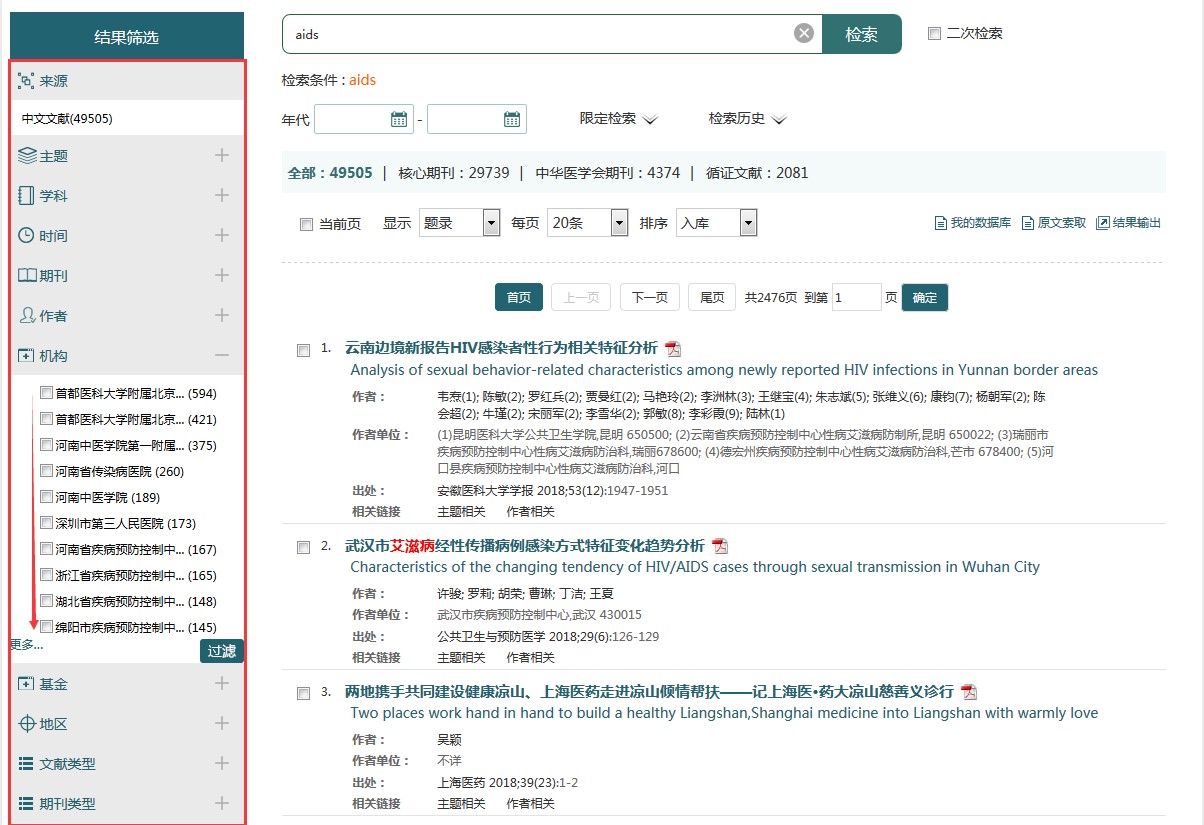
Task: Click the 检索 search button
Action: click(x=861, y=34)
